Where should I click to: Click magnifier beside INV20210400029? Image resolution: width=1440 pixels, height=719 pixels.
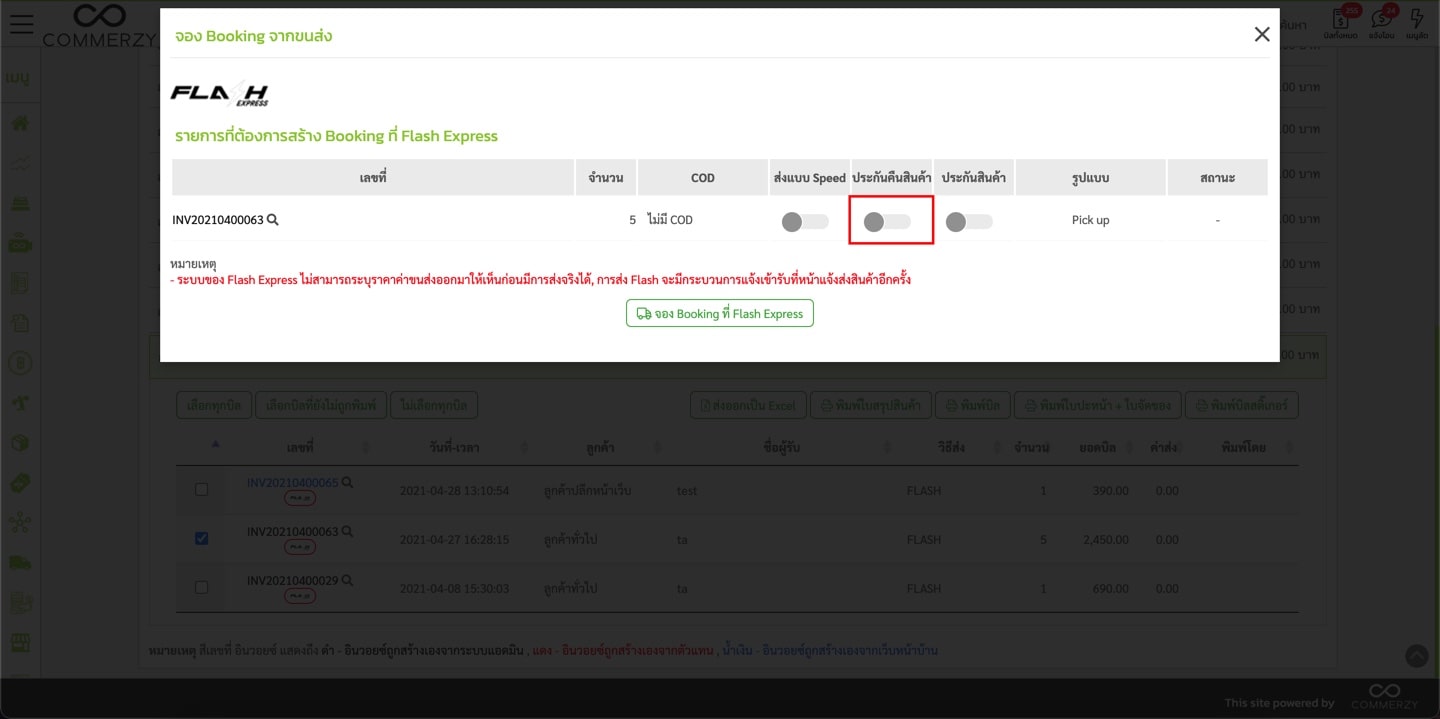pos(347,580)
